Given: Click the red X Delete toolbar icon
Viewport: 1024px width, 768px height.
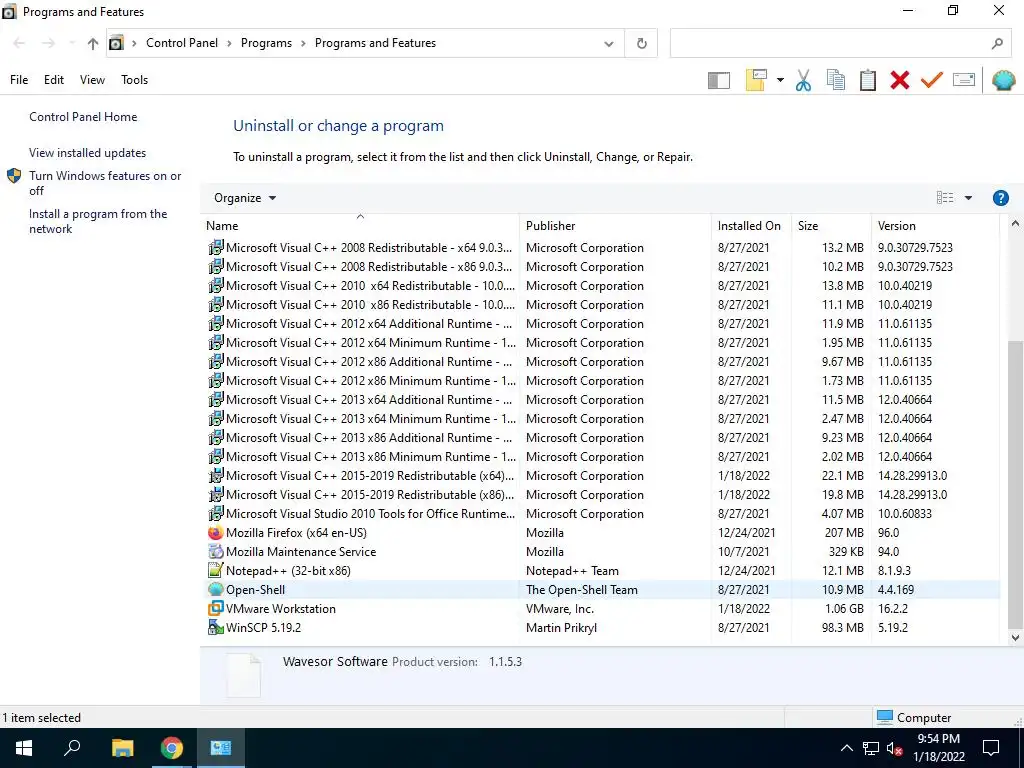Looking at the screenshot, I should [899, 80].
